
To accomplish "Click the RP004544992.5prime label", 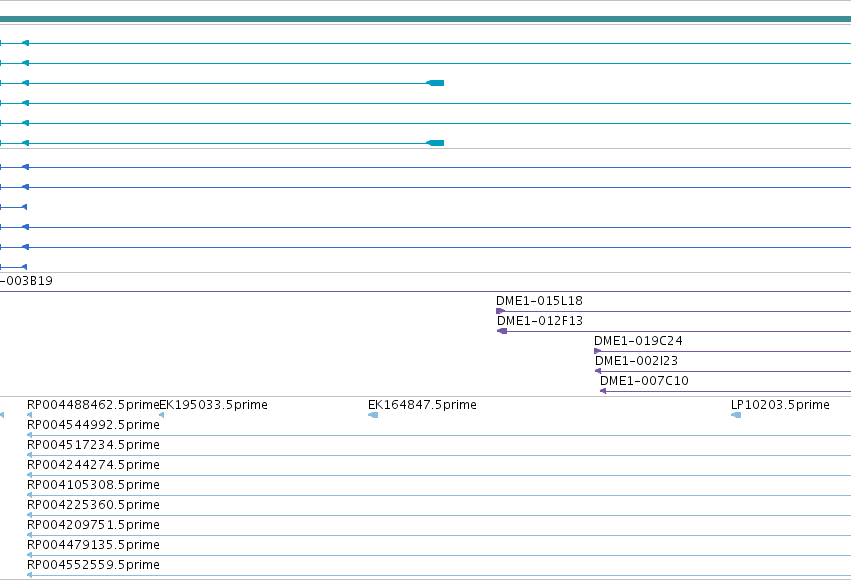I will pos(93,425).
